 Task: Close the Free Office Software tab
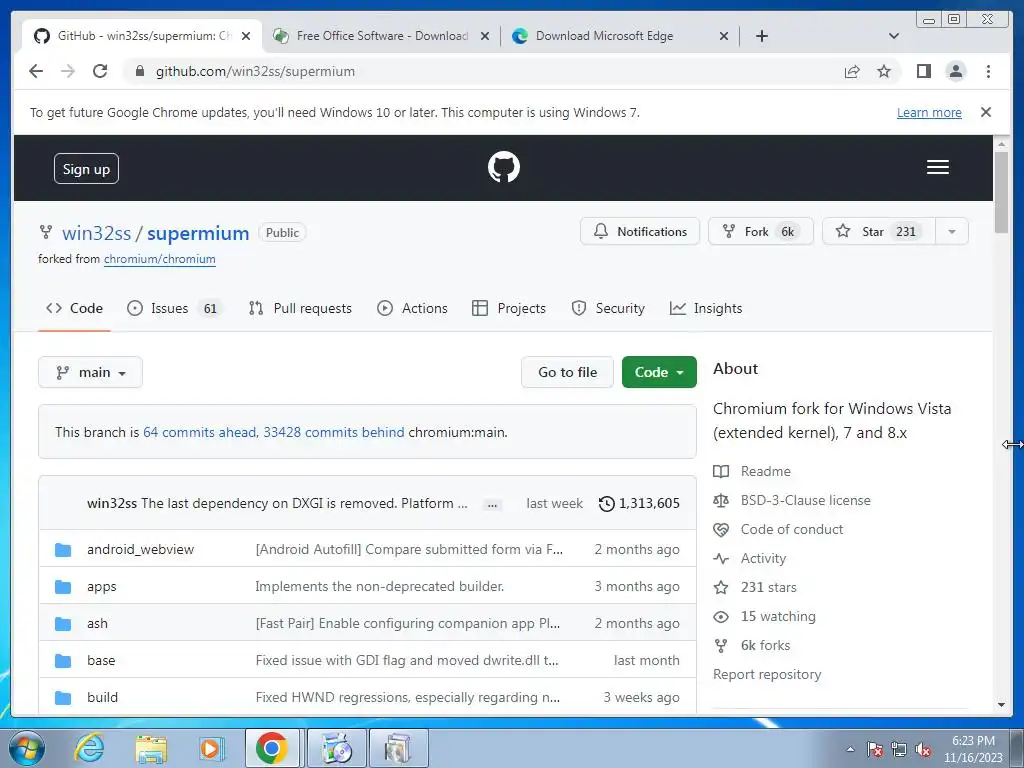pyautogui.click(x=485, y=36)
